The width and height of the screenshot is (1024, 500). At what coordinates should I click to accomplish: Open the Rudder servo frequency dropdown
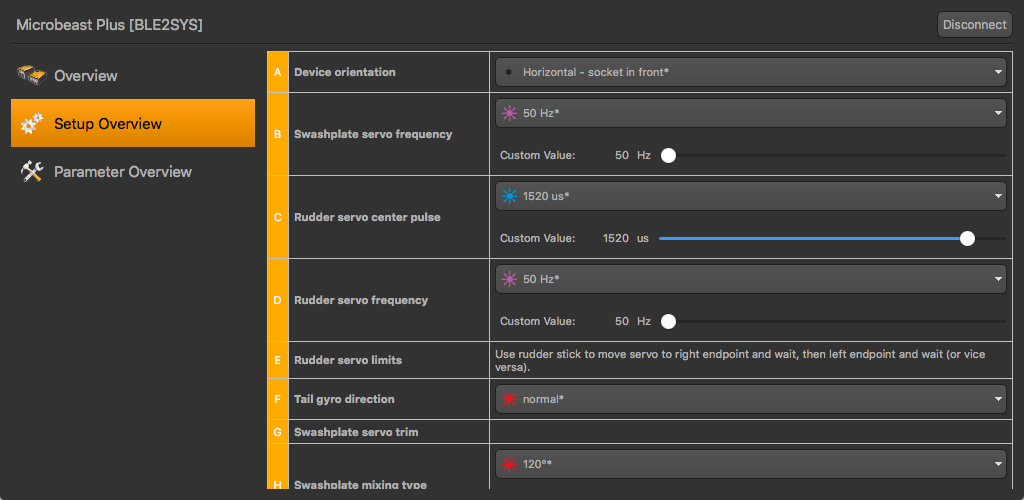(x=750, y=279)
